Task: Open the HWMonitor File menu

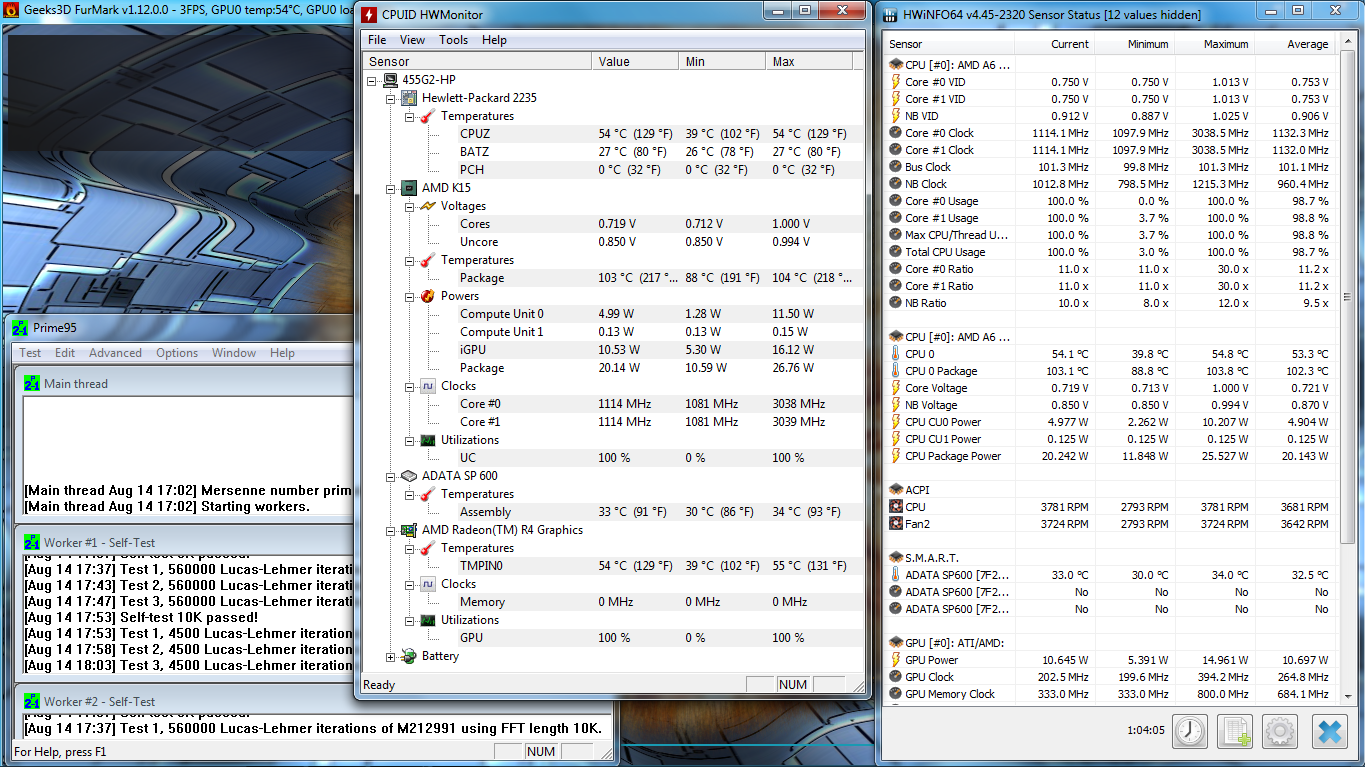Action: click(377, 40)
